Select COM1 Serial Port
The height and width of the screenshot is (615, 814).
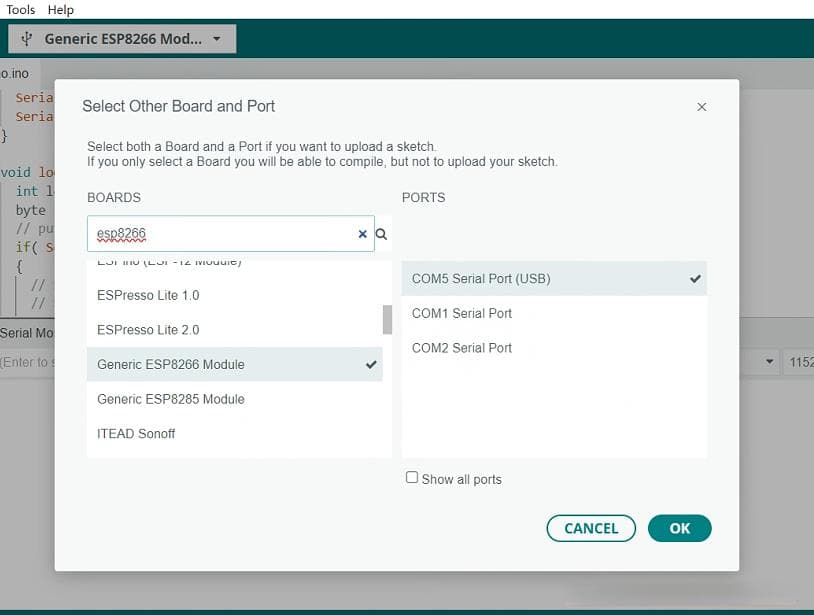pyautogui.click(x=554, y=313)
